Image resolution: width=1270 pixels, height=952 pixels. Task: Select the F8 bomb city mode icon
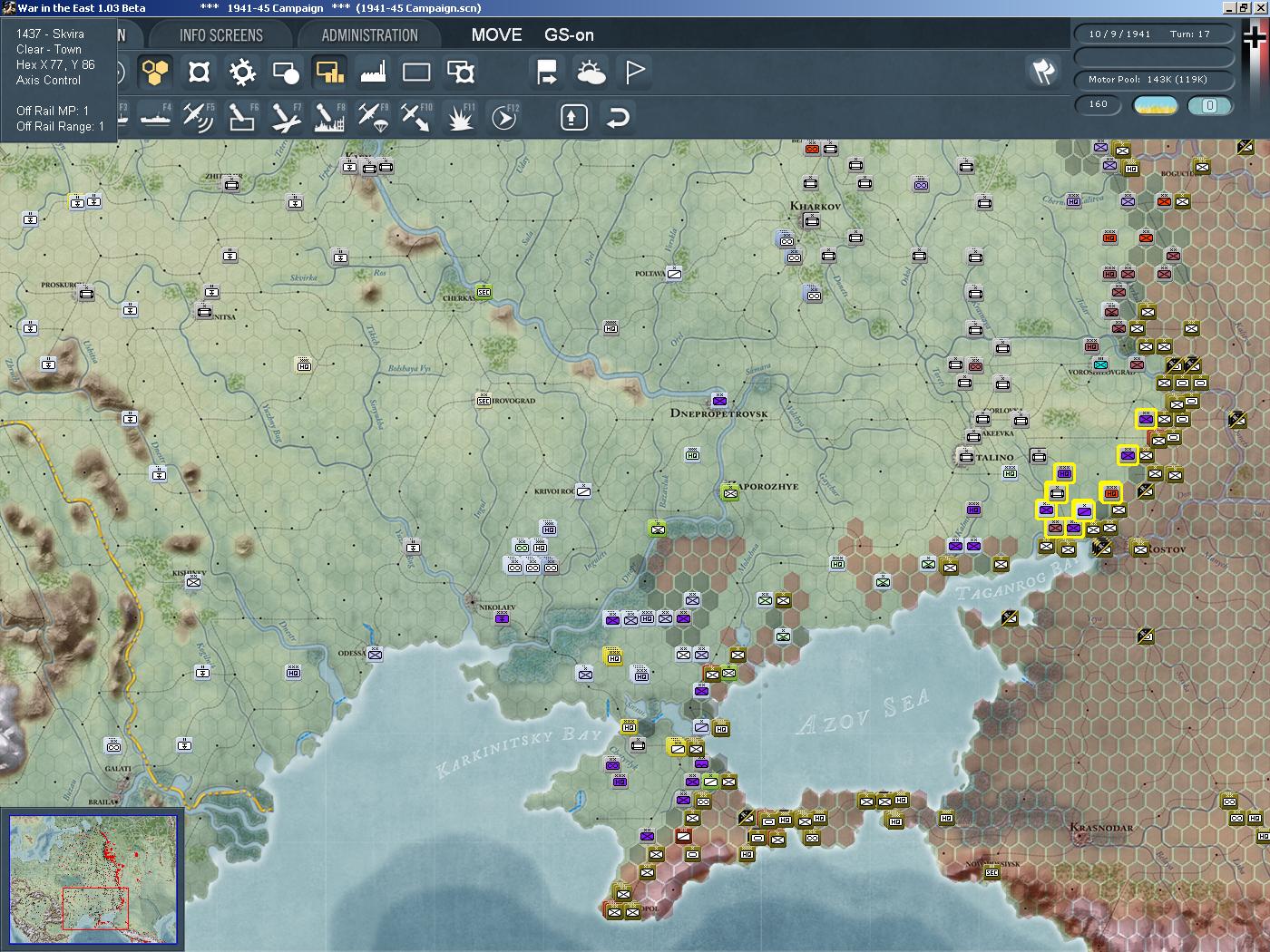329,117
